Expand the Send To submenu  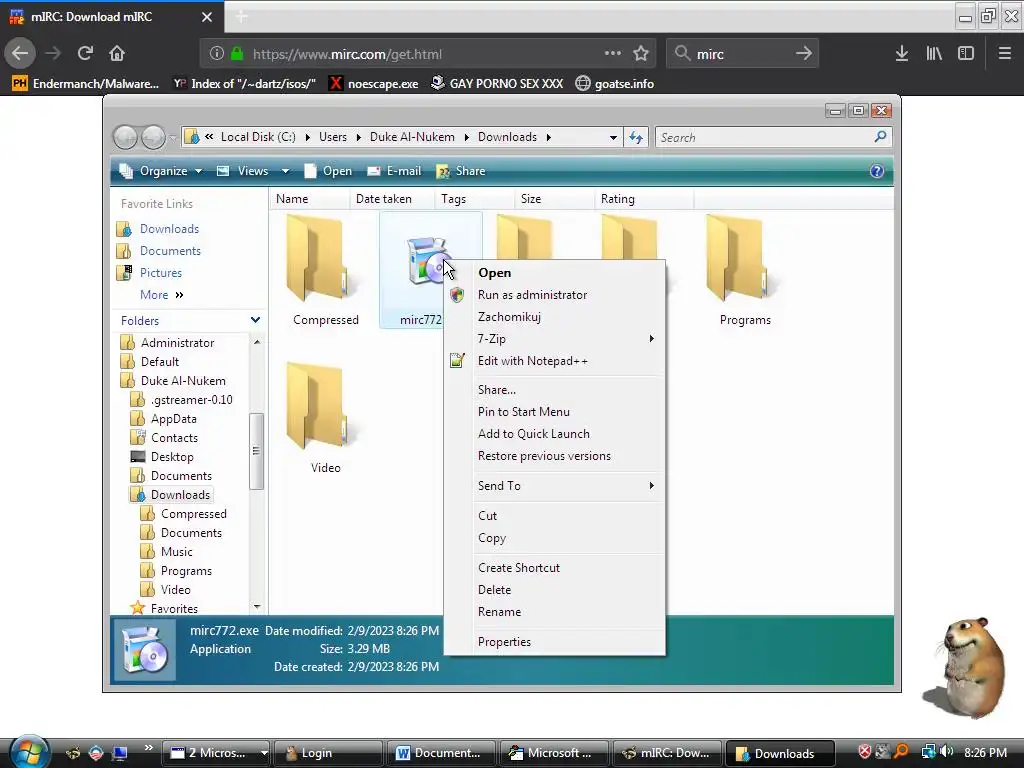click(554, 486)
